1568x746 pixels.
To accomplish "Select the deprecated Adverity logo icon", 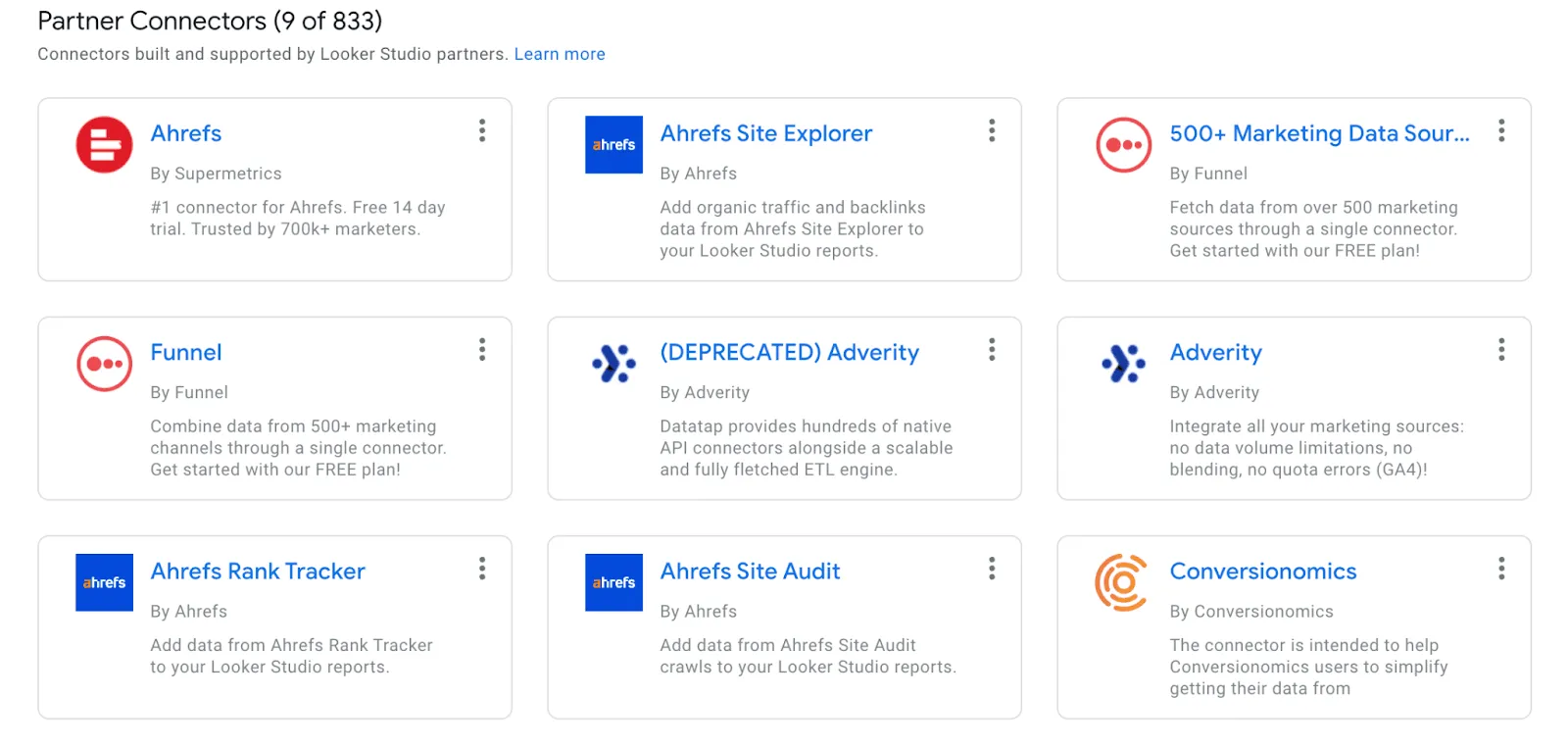I will [x=613, y=363].
